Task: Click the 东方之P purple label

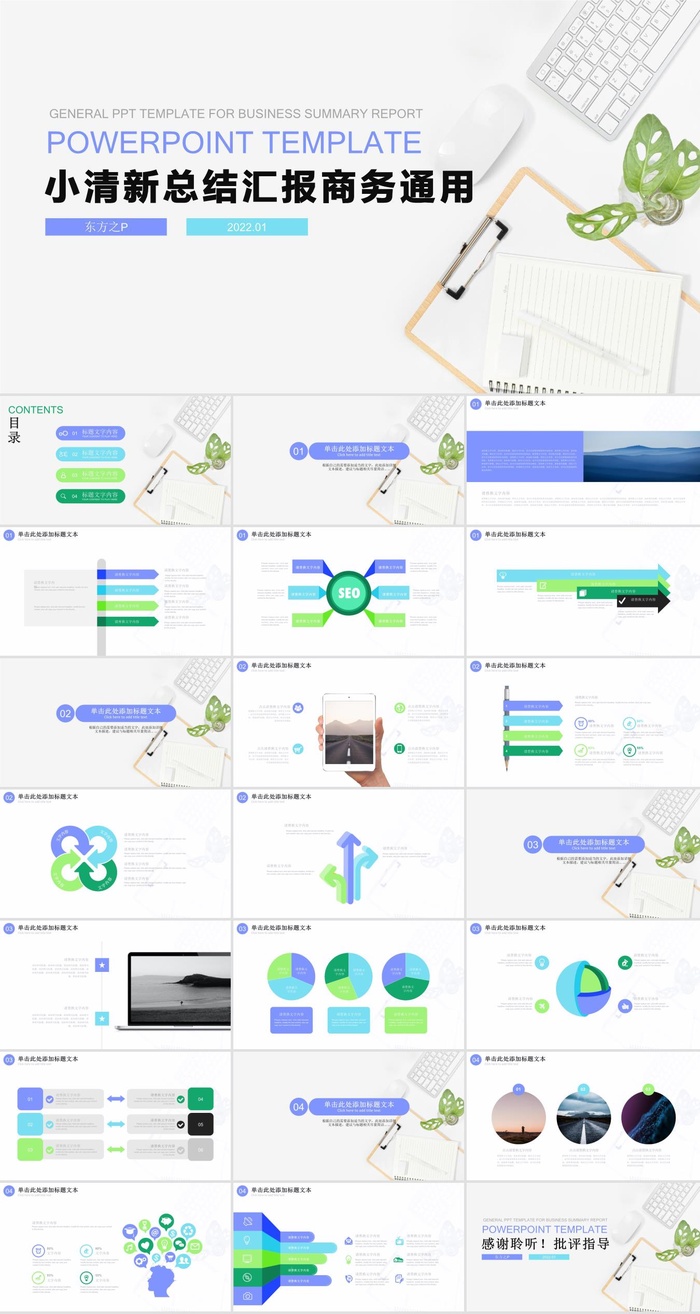Action: (106, 227)
